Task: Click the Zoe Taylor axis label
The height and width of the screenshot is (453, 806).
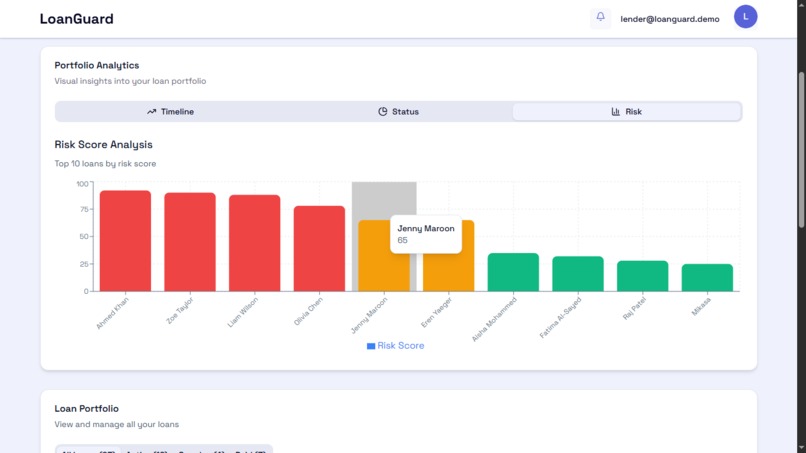Action: 180,310
